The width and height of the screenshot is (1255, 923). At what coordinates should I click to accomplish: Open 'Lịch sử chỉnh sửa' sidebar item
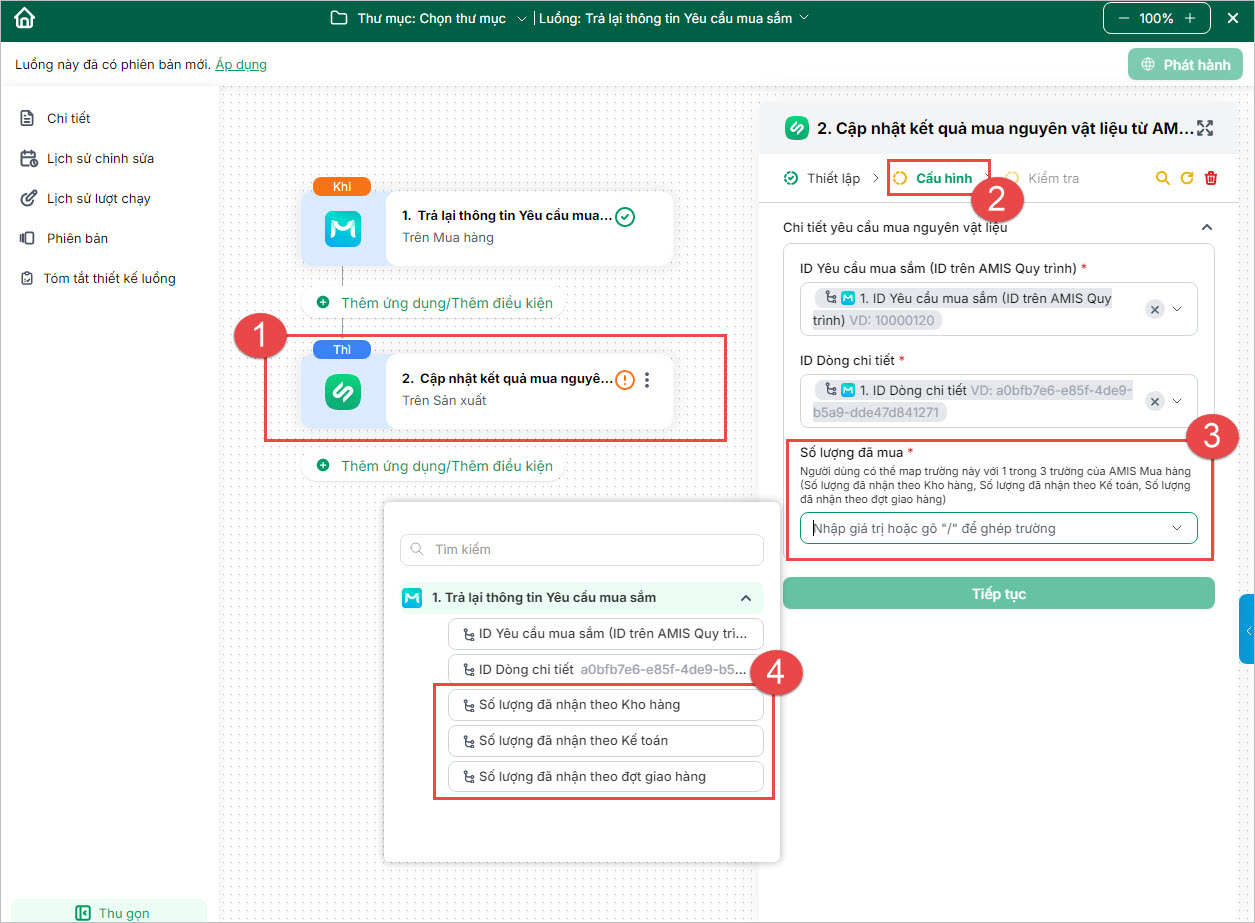pos(87,158)
